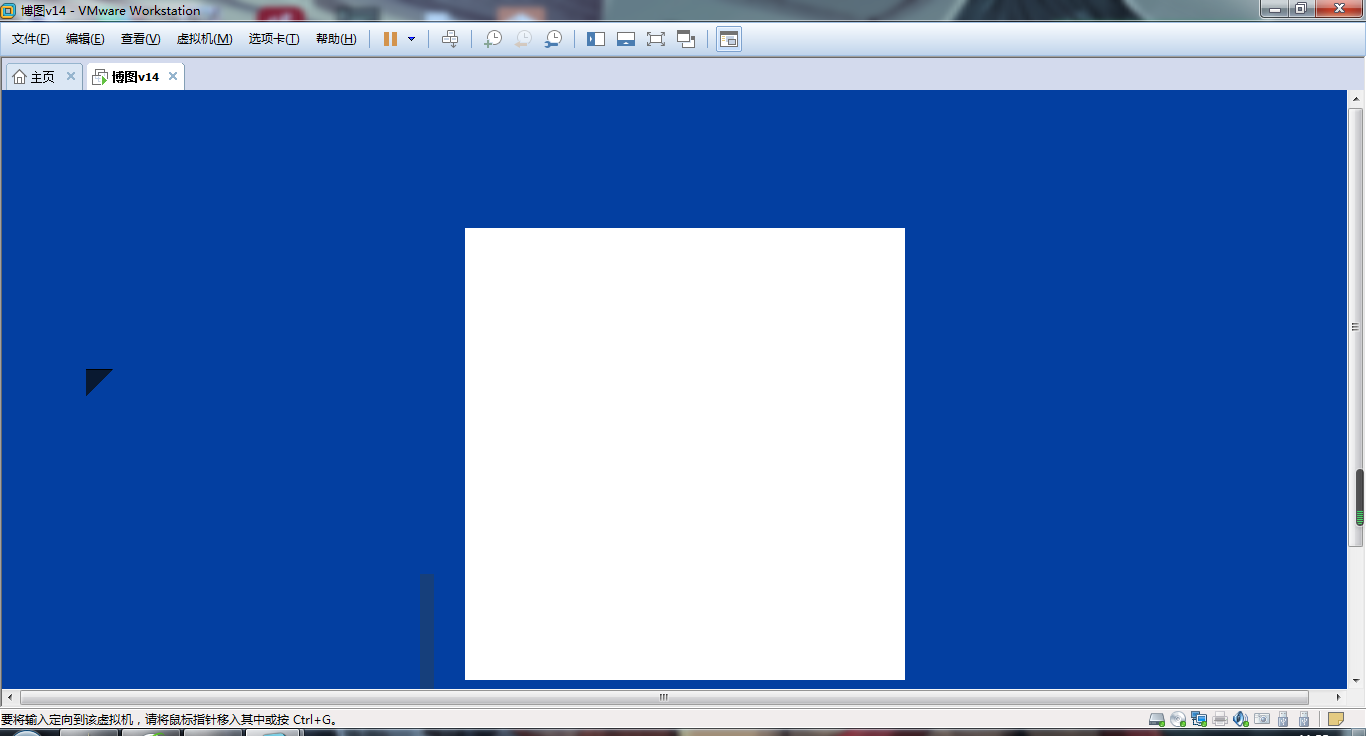Expand the 查看(V) menu
This screenshot has width=1366, height=736.
click(x=140, y=39)
